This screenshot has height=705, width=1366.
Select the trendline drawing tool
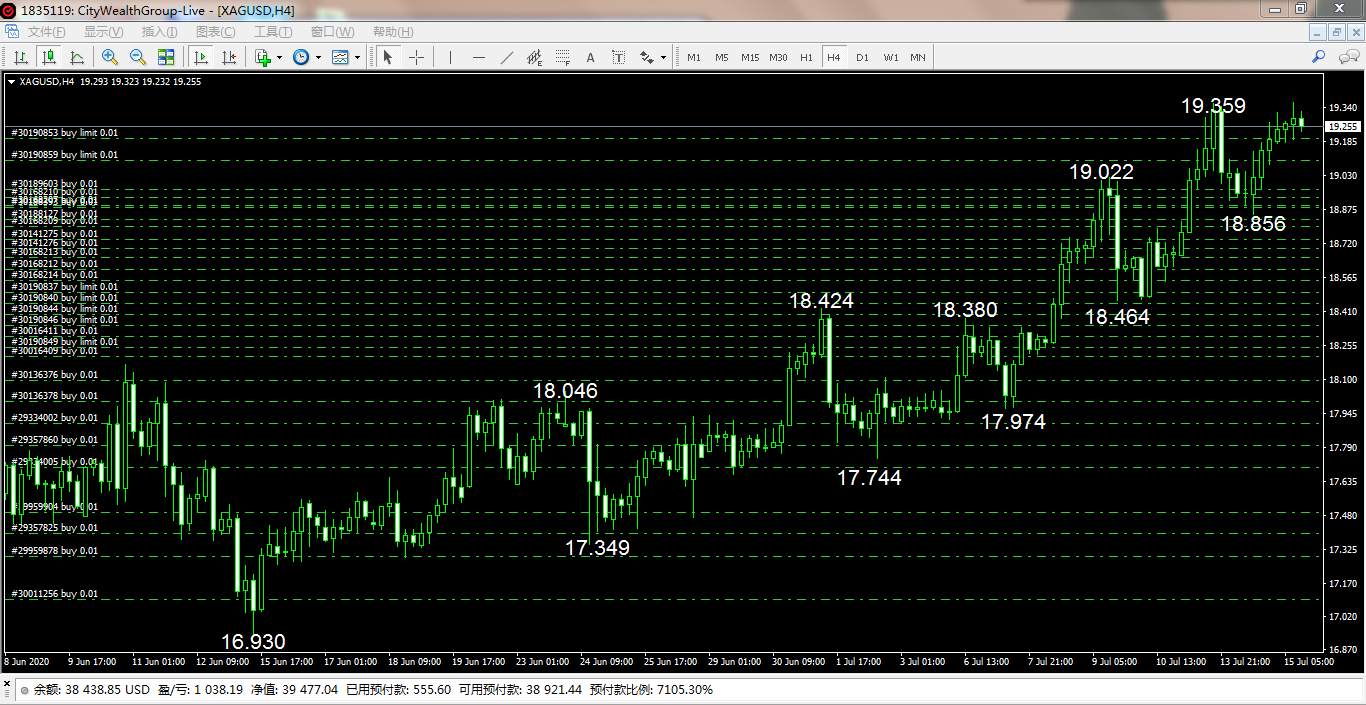[506, 57]
